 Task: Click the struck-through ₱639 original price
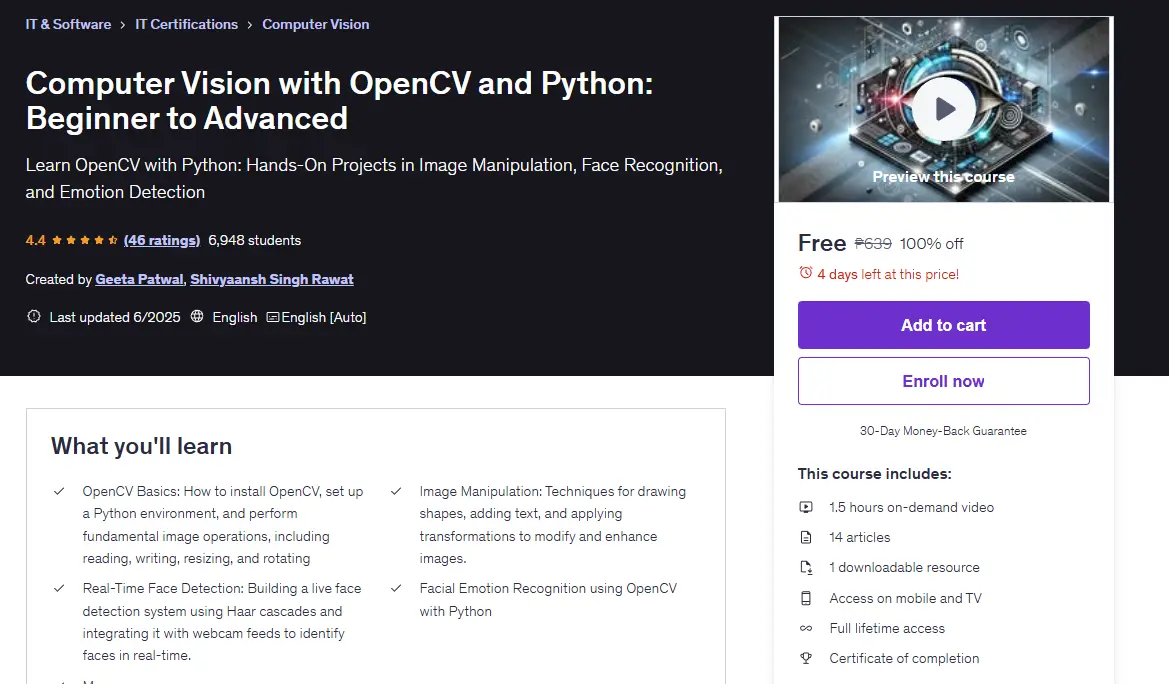[872, 244]
